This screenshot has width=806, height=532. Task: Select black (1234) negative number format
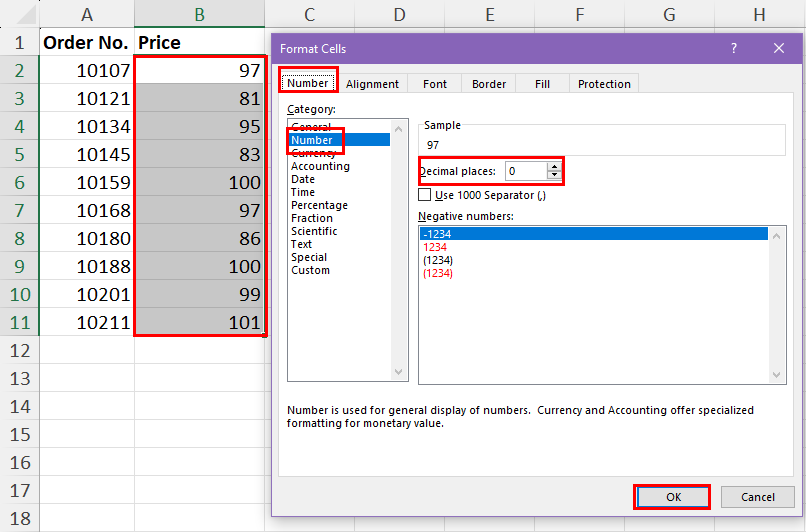tap(594, 260)
